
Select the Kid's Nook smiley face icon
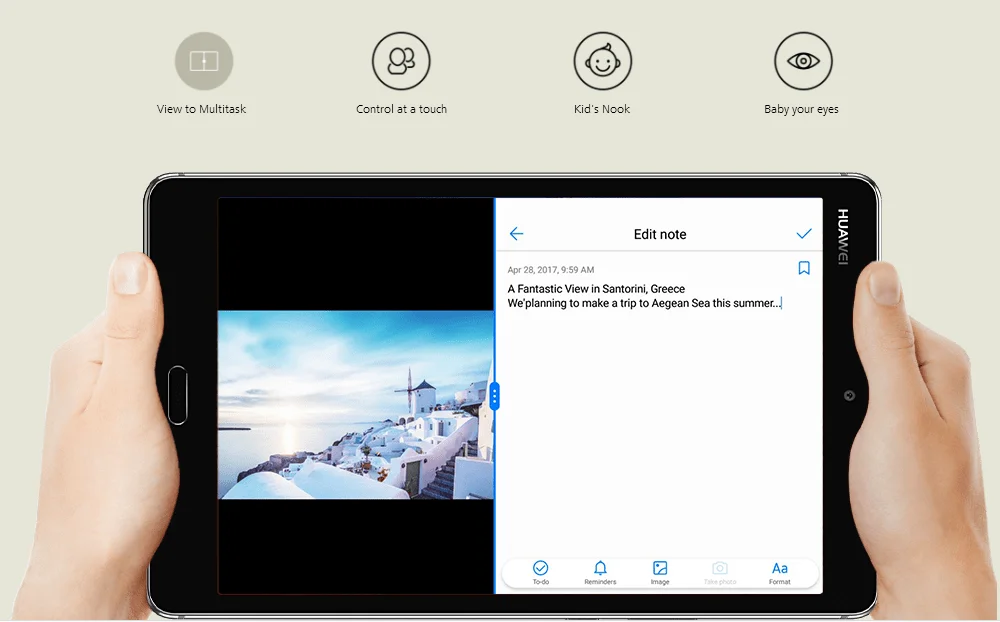point(603,61)
